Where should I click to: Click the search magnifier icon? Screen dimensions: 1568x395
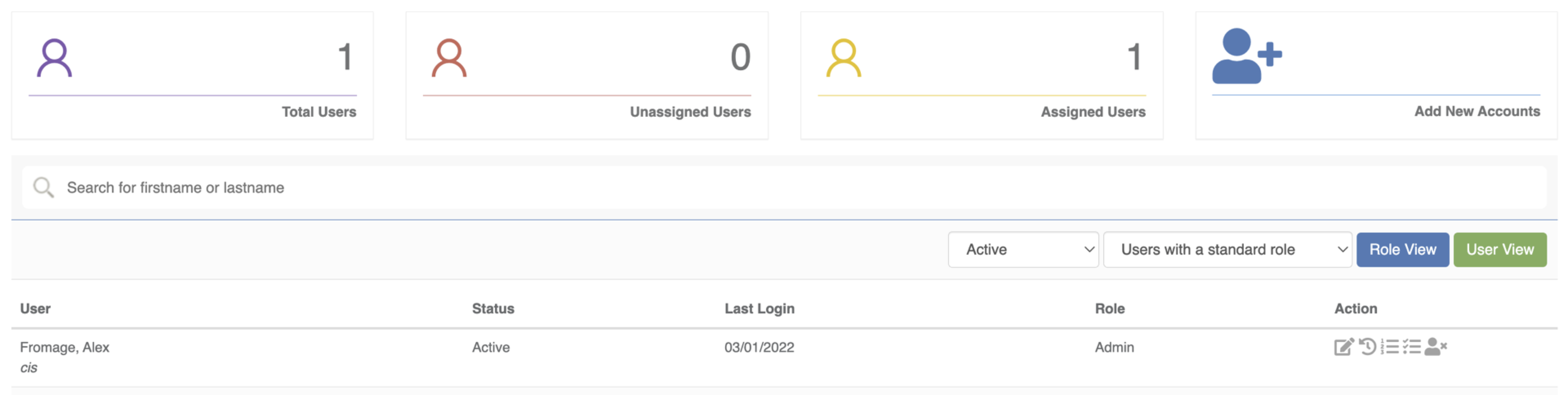[43, 187]
